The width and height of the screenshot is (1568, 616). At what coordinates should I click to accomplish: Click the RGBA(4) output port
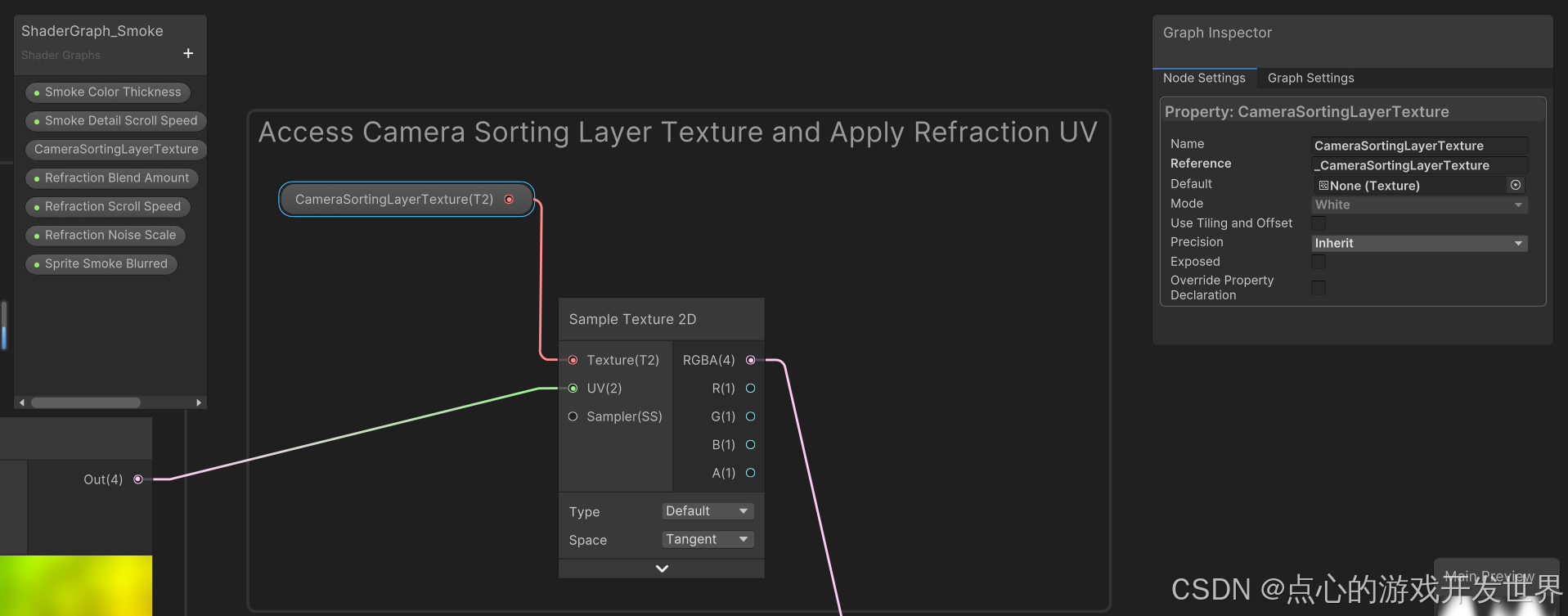click(750, 360)
